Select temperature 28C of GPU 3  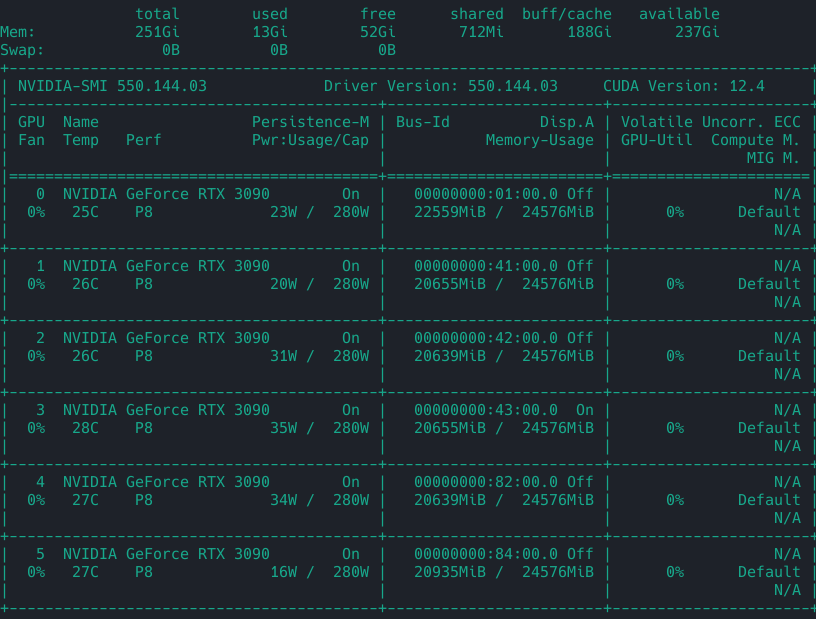[x=85, y=428]
